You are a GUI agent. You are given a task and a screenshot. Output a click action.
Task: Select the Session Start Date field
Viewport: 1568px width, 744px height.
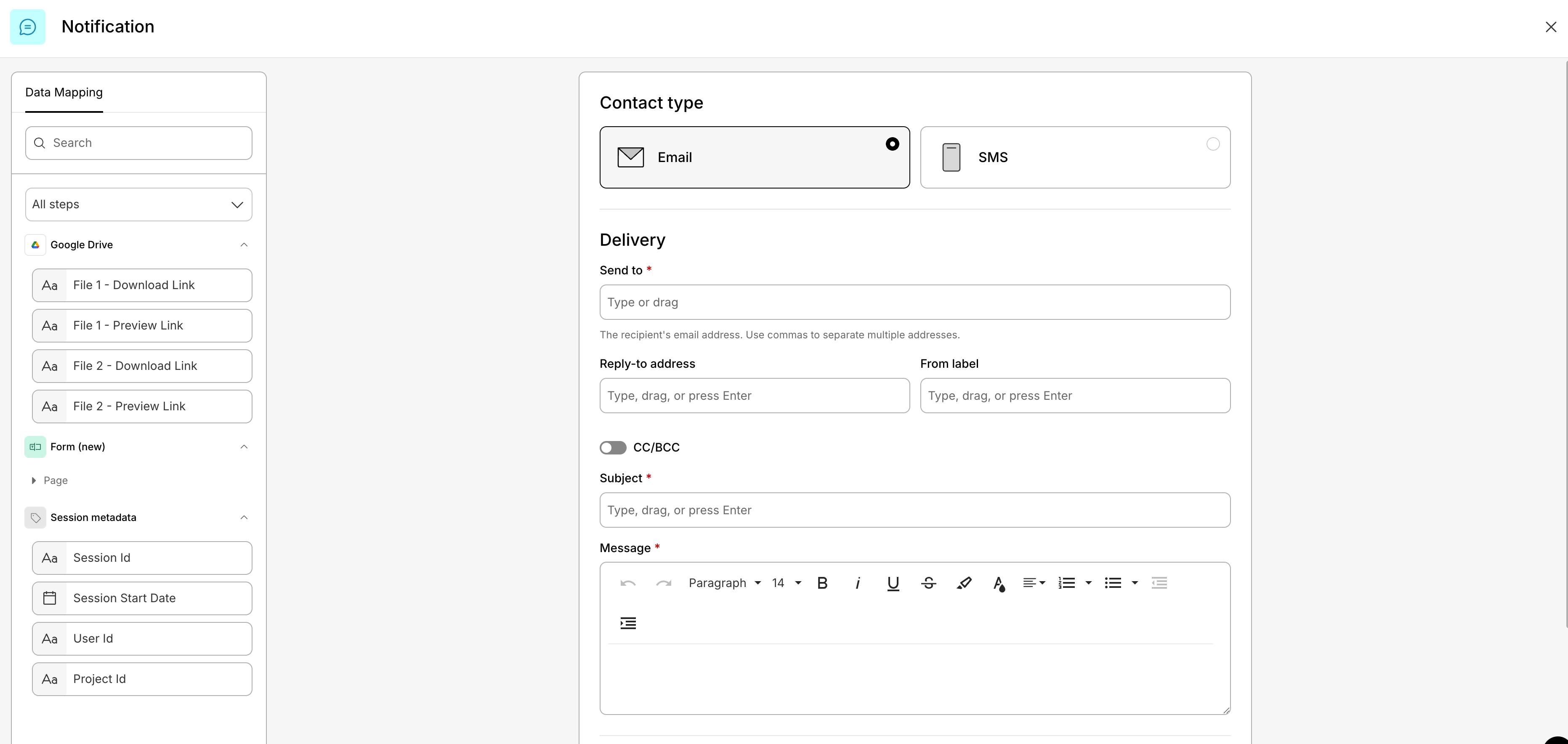[142, 598]
